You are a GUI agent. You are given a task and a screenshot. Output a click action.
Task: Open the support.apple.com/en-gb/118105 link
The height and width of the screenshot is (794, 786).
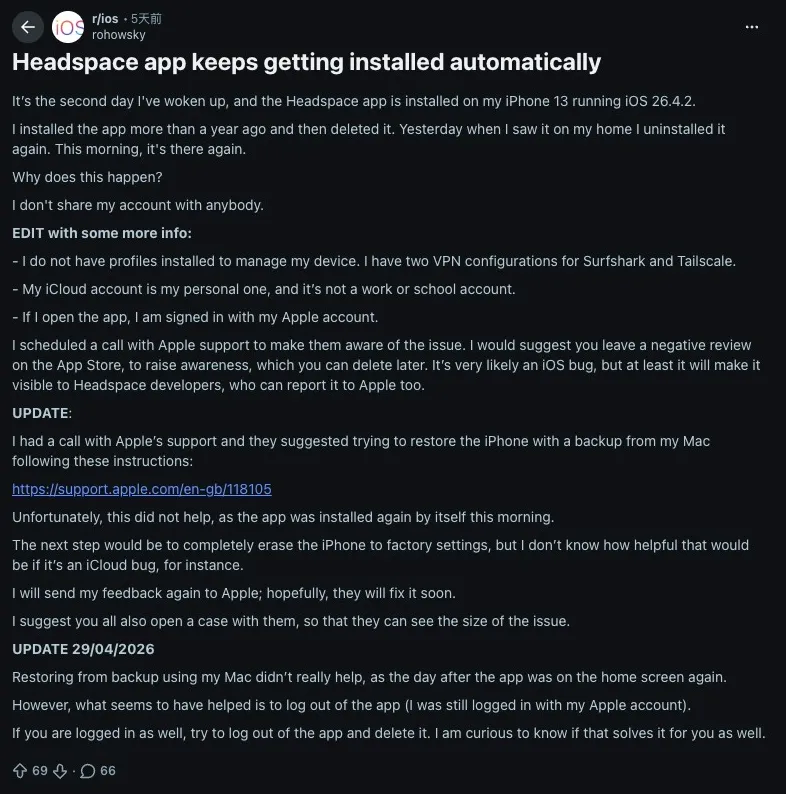coord(142,489)
